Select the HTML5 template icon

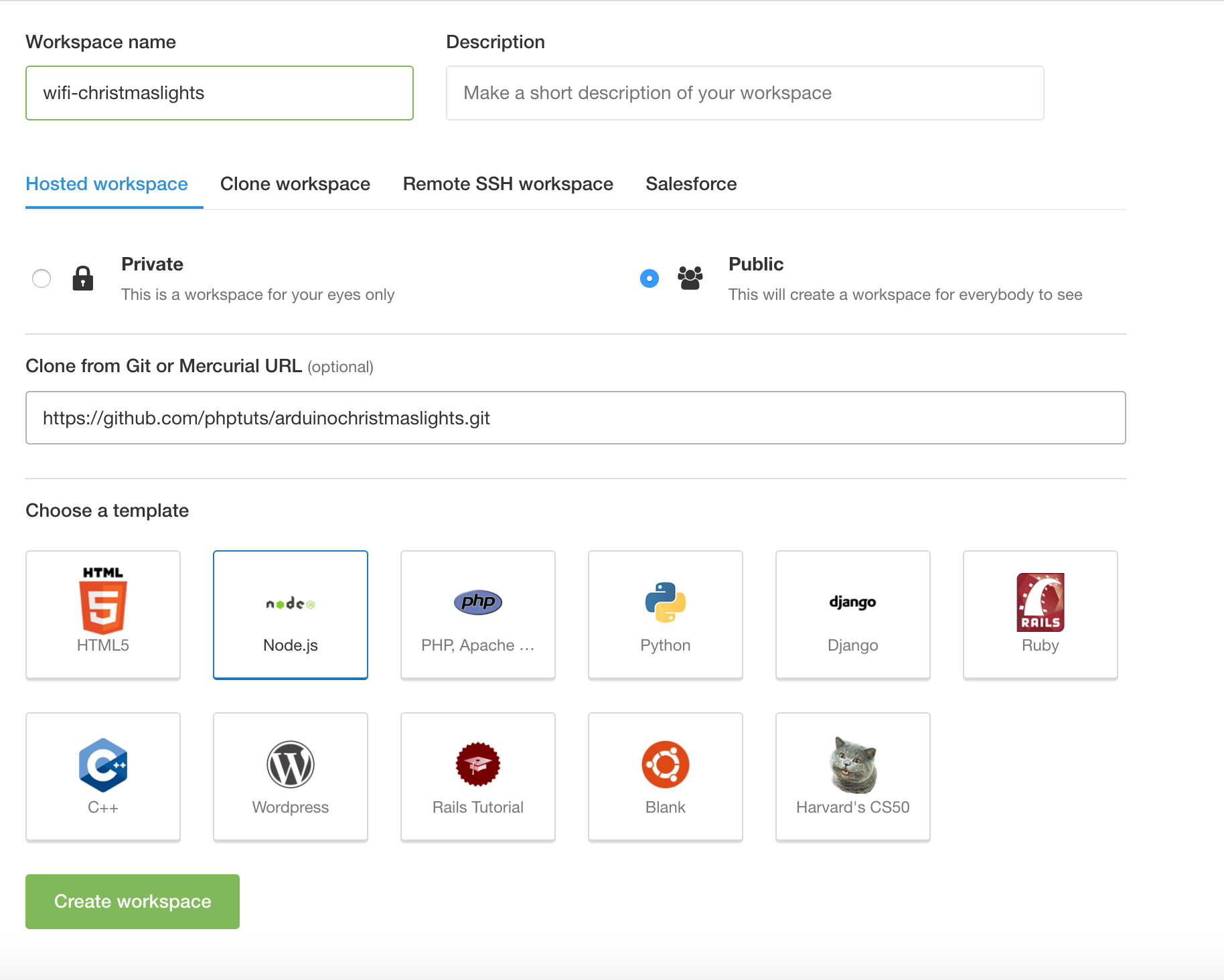(103, 600)
